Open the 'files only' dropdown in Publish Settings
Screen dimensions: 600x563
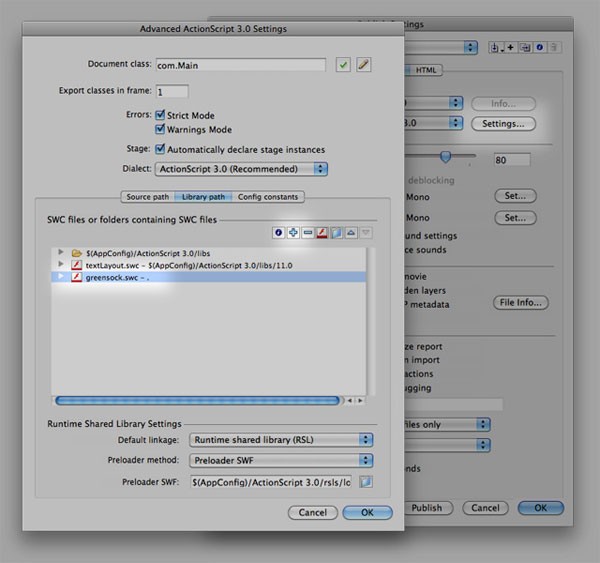[447, 424]
